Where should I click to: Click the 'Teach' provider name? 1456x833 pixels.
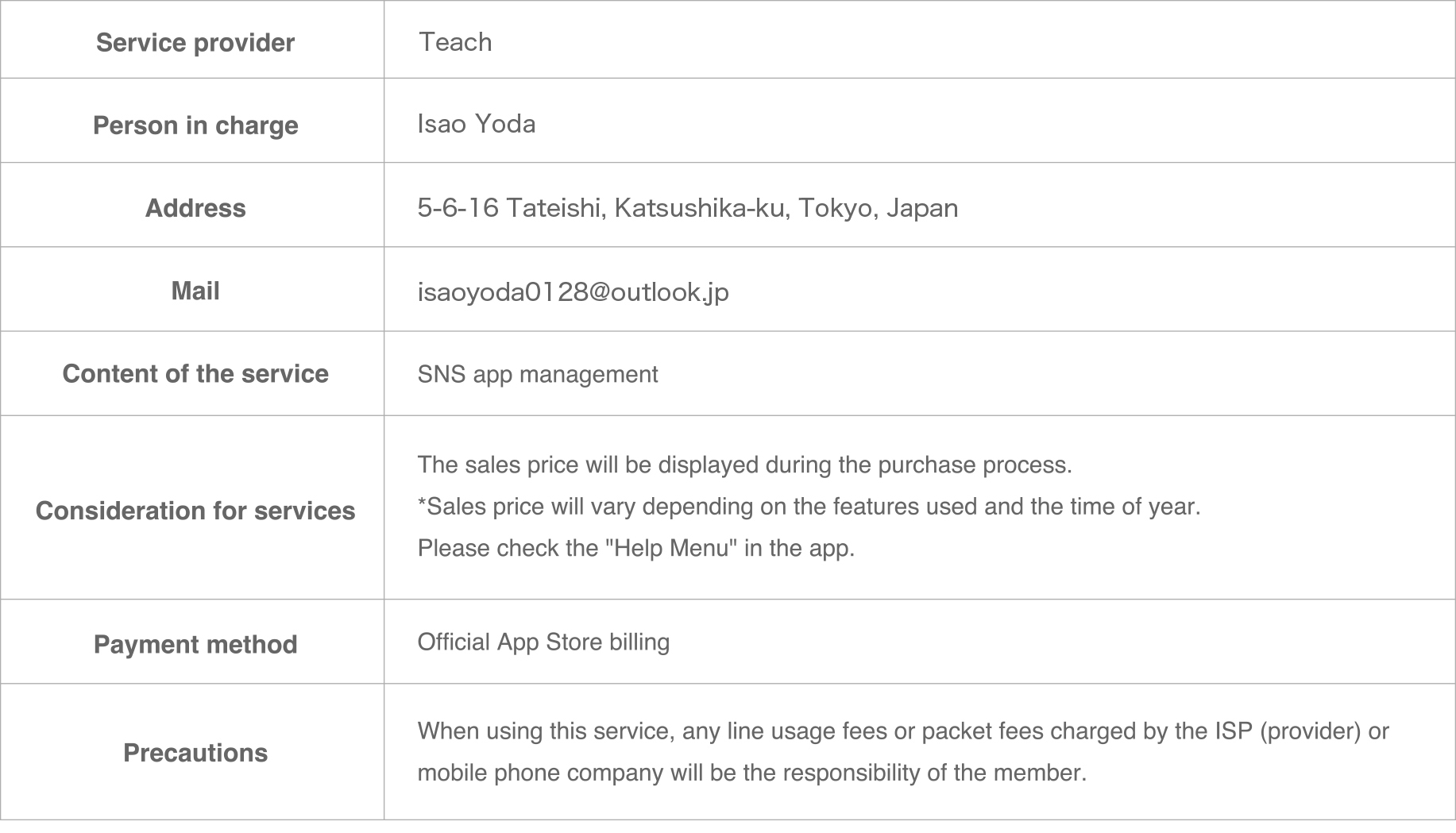point(455,42)
